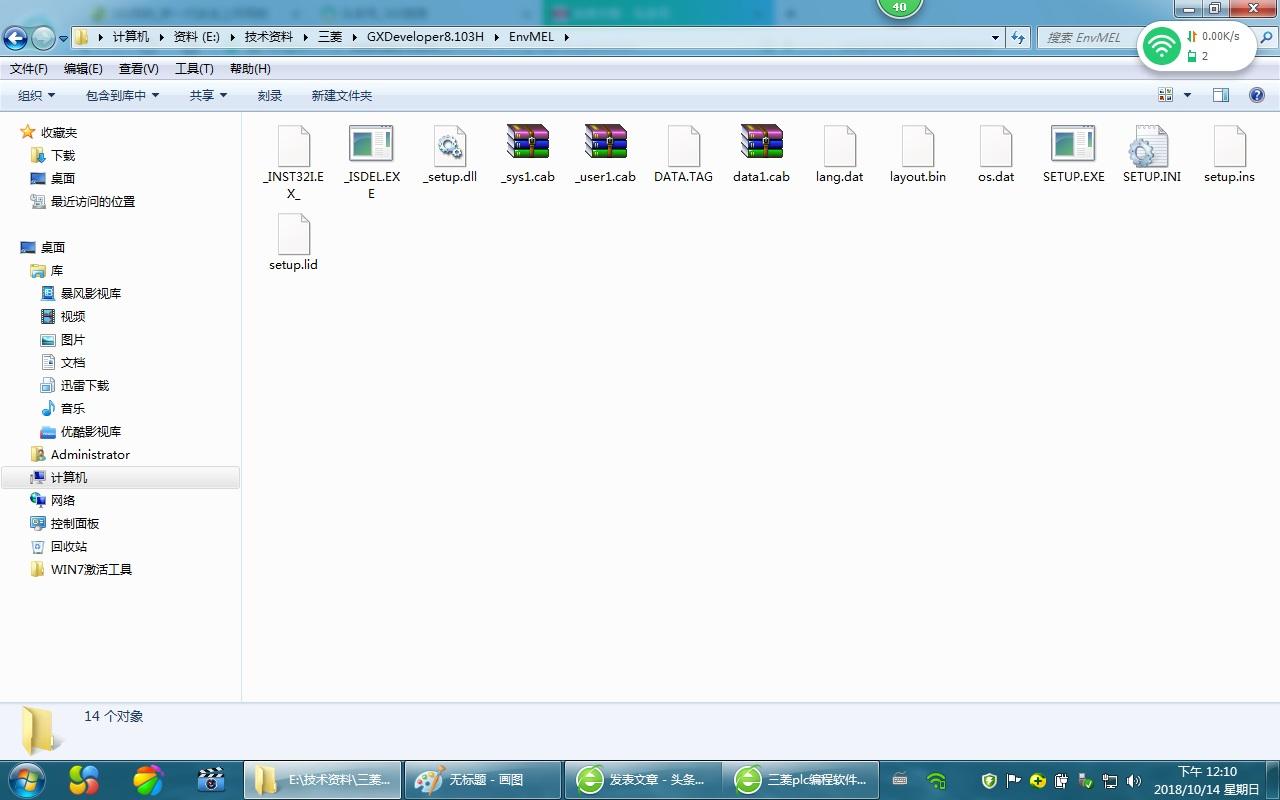
Task: Select the _setup.dll file icon
Action: coord(449,146)
